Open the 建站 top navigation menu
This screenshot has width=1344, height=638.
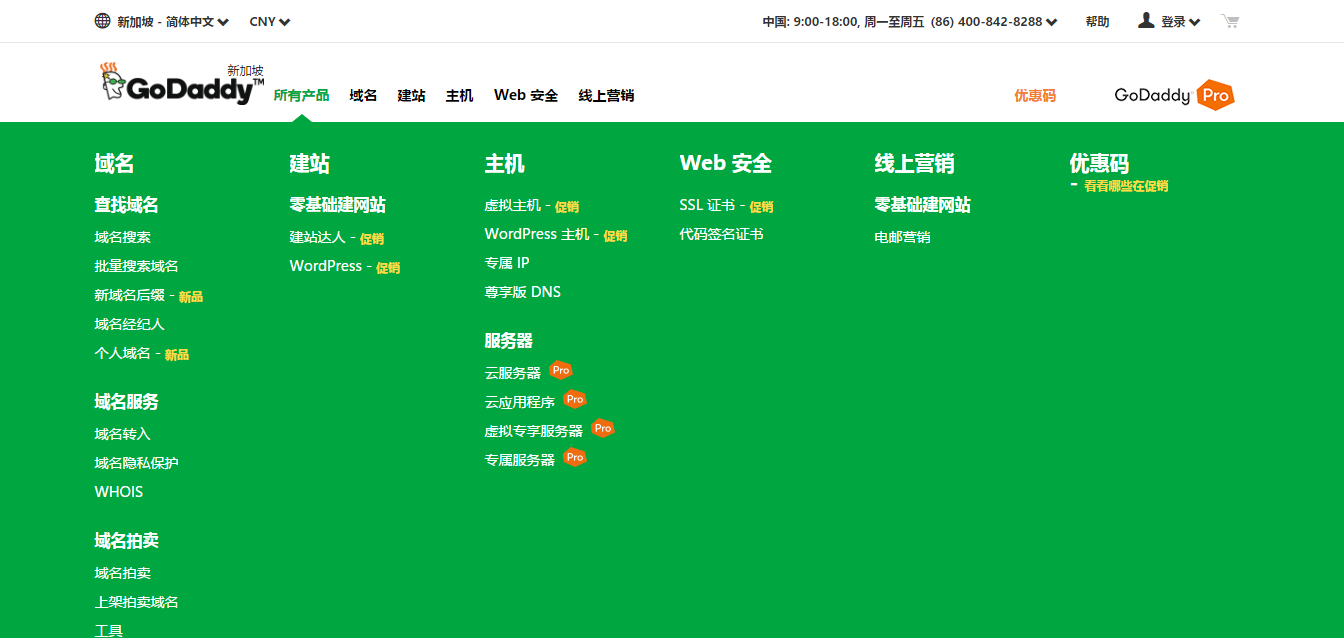tap(411, 96)
